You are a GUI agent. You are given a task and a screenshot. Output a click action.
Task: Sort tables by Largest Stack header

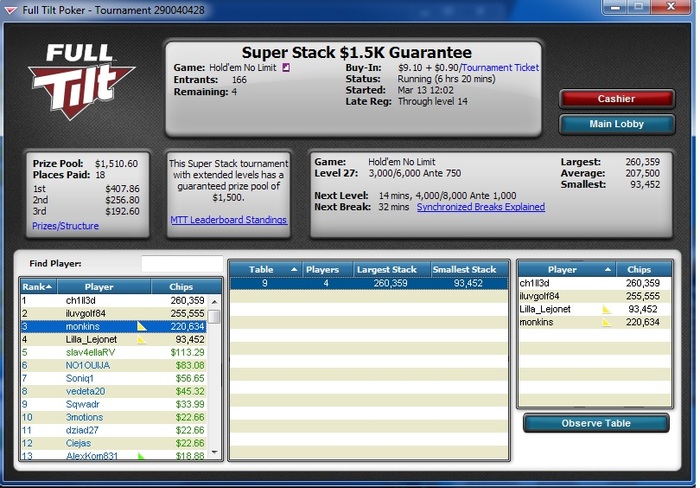(x=392, y=270)
